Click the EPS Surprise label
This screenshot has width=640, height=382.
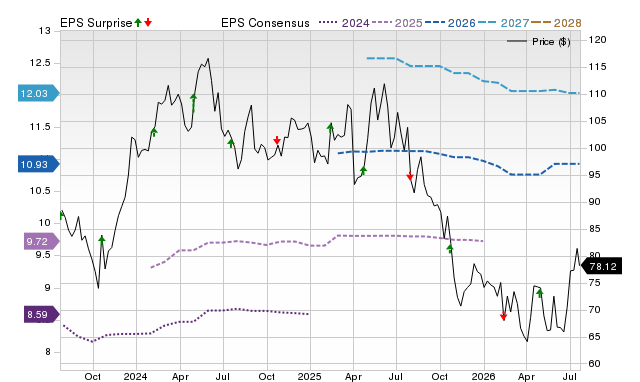(96, 23)
